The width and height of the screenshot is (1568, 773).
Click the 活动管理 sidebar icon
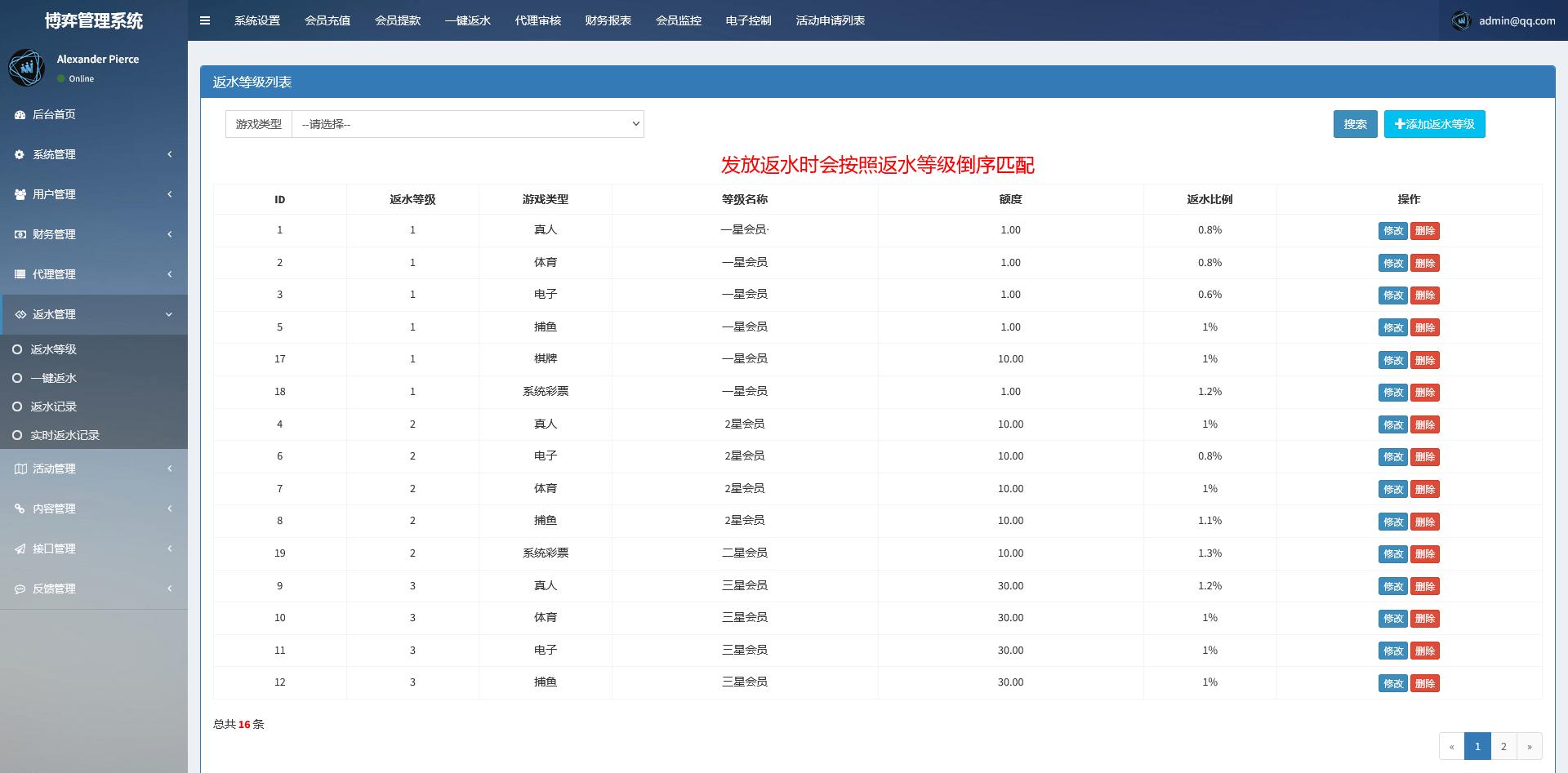(x=20, y=469)
